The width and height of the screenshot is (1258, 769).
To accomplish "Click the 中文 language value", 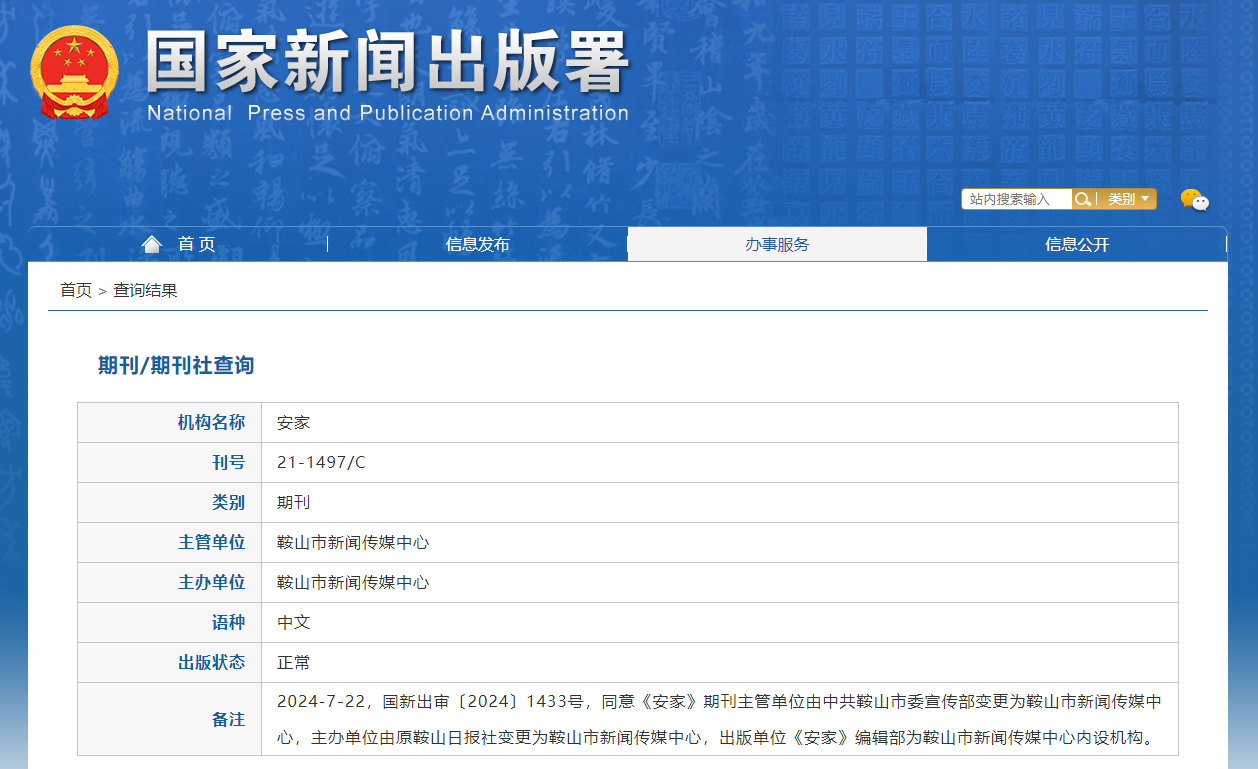I will tap(294, 622).
